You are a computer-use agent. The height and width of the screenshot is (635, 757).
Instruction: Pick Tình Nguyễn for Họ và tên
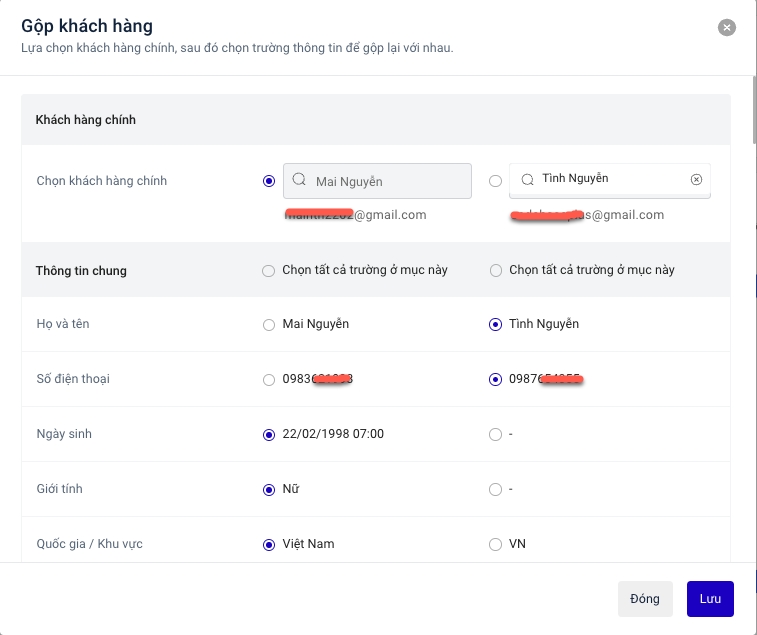pos(495,325)
